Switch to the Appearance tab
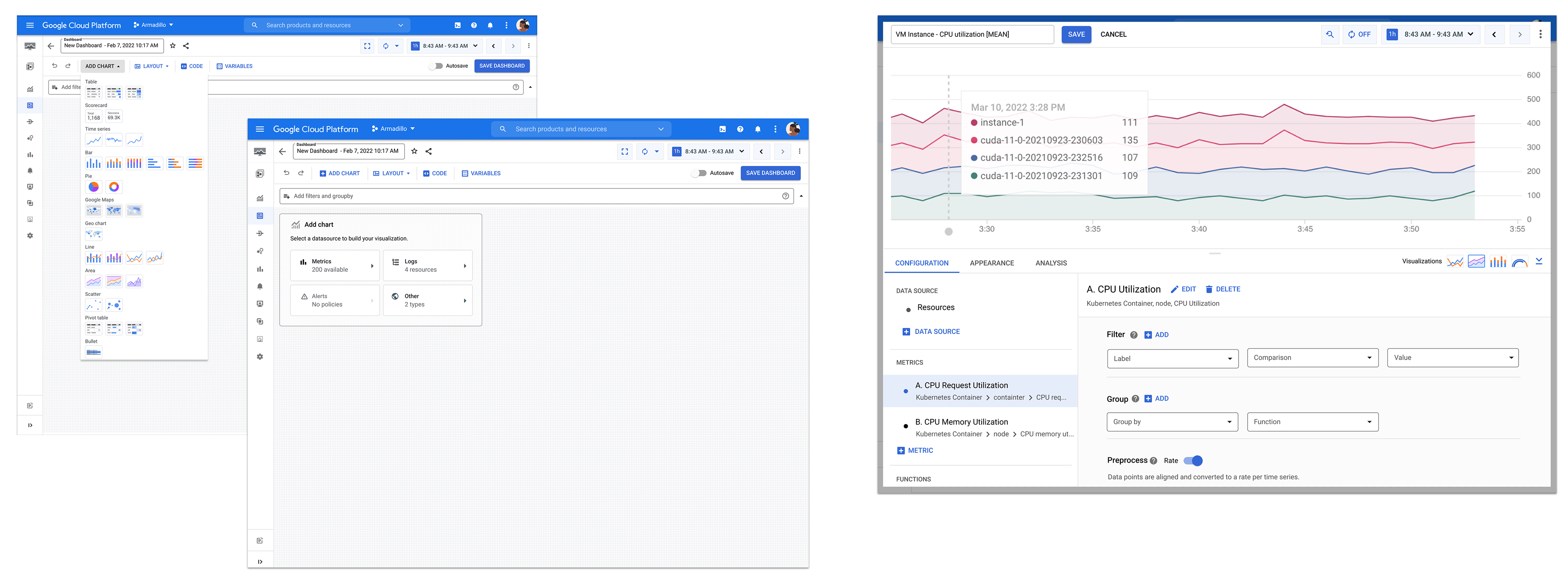Viewport: 1568px width, 586px height. (991, 263)
